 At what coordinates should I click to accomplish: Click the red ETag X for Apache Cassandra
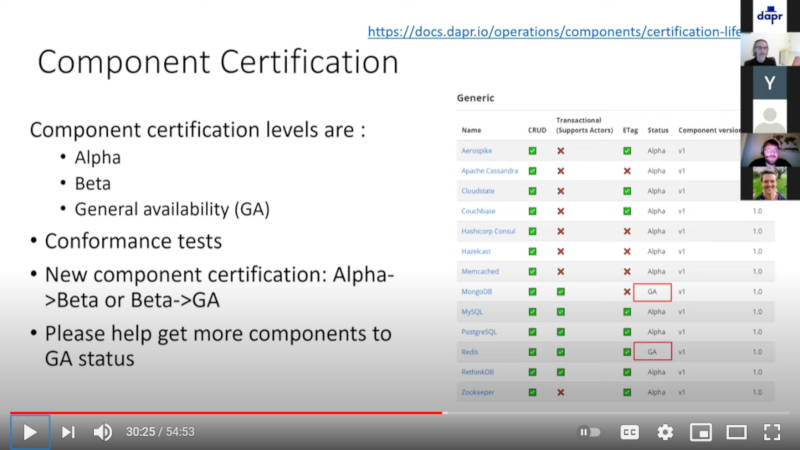coord(627,171)
